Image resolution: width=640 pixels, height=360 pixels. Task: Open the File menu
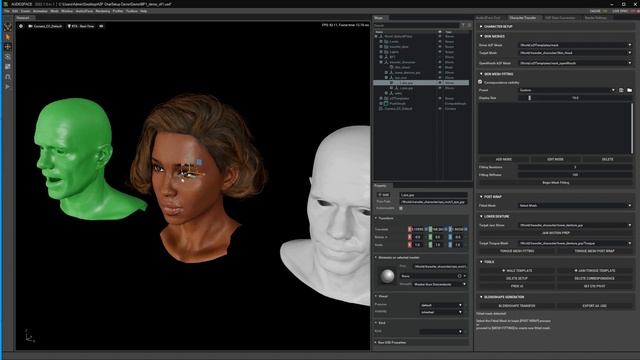(x=7, y=11)
